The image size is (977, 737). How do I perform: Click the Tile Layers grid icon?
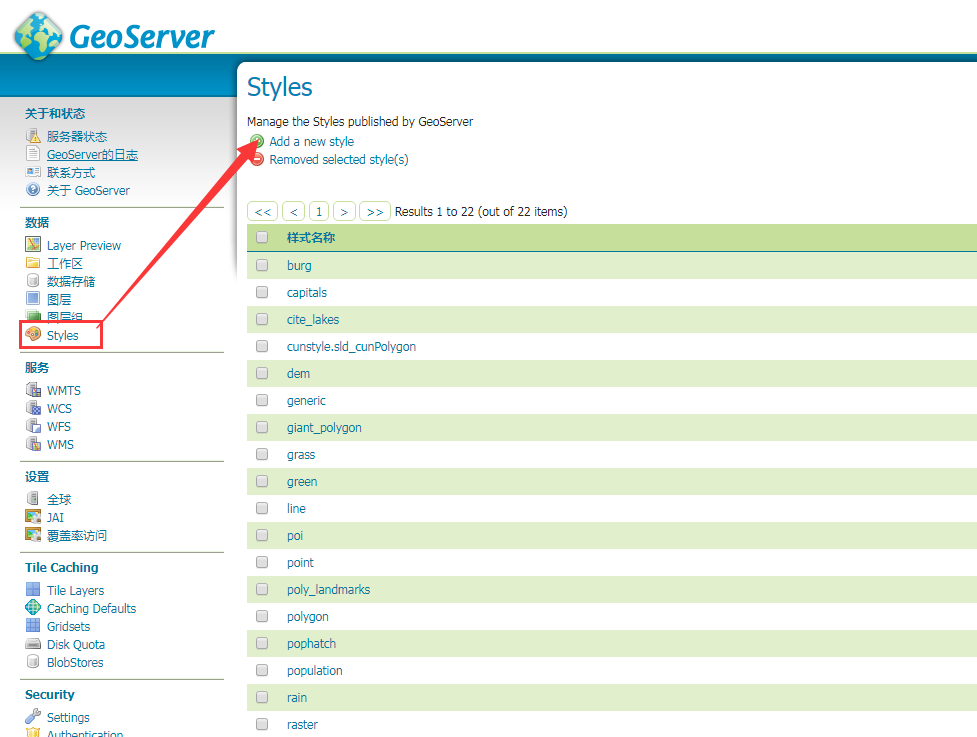pos(33,589)
